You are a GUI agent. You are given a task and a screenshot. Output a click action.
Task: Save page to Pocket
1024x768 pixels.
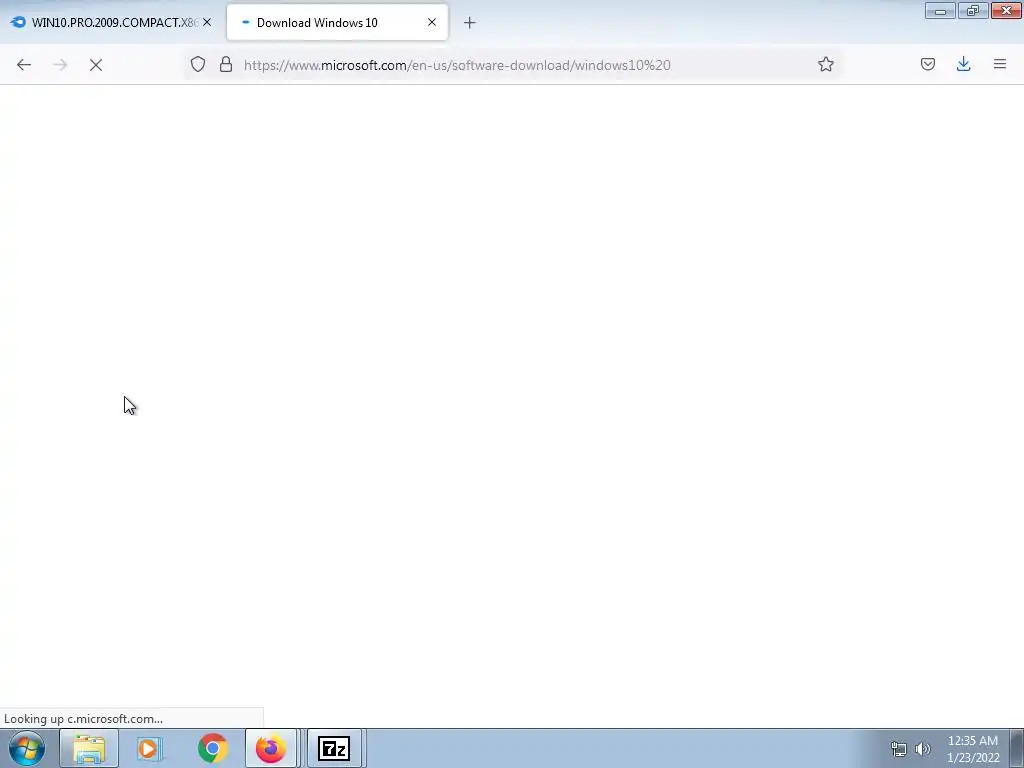(x=927, y=64)
